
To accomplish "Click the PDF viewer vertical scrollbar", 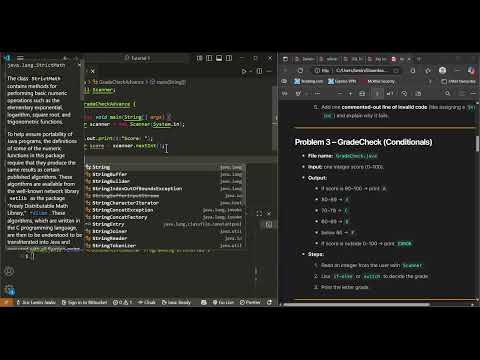I will point(477,143).
